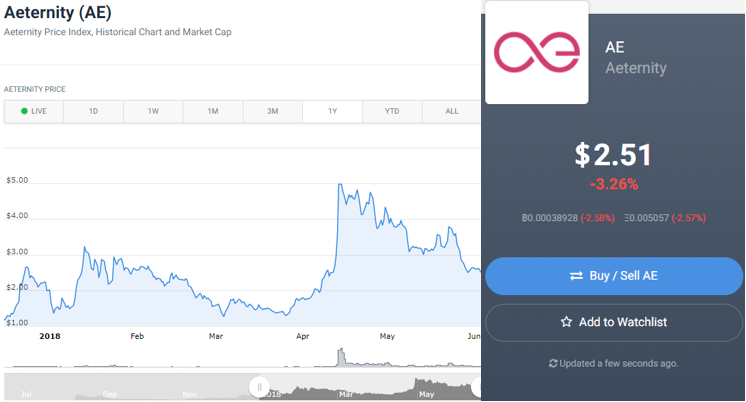Click the refresh icon beside Updated text
The width and height of the screenshot is (746, 402).
tap(553, 363)
